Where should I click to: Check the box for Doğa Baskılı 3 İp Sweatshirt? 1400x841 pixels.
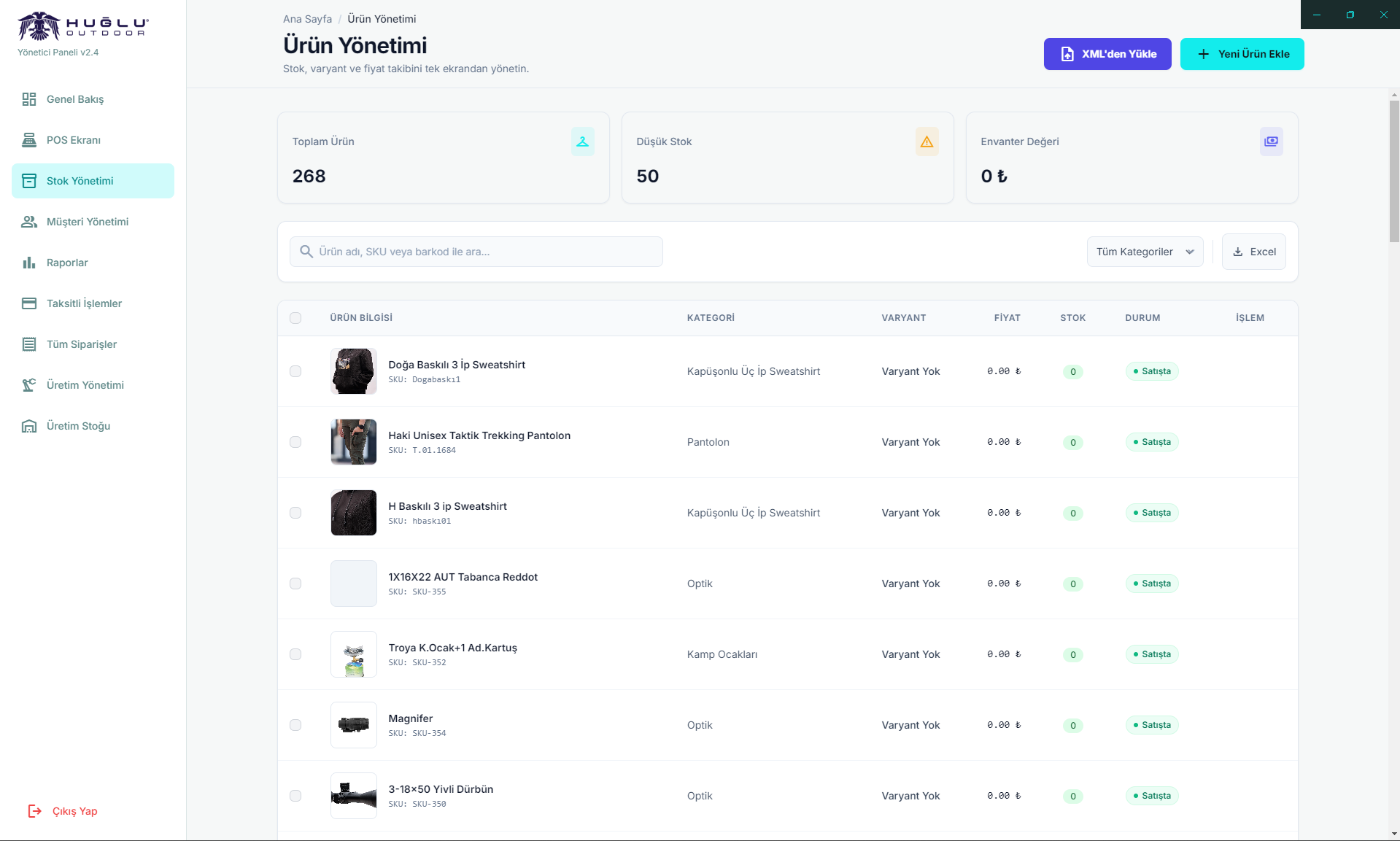pos(295,371)
